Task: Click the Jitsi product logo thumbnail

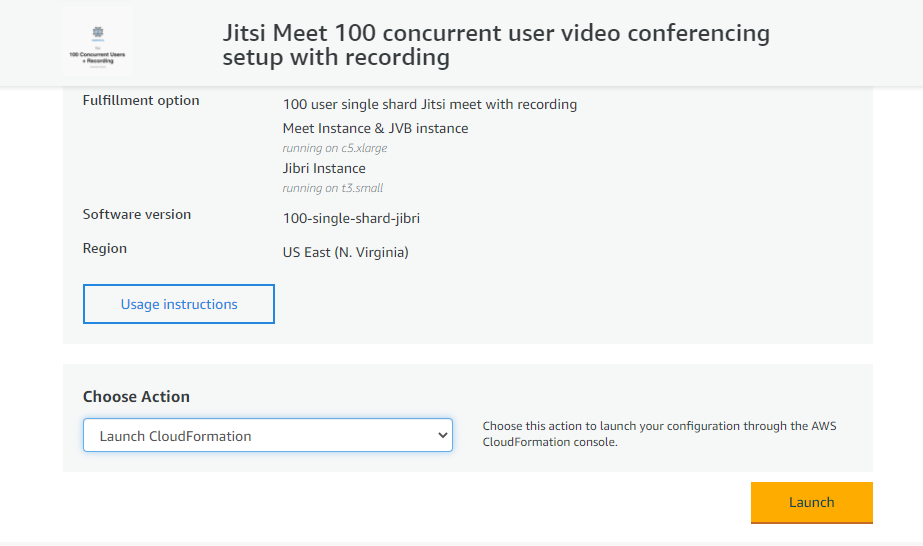Action: 97,43
